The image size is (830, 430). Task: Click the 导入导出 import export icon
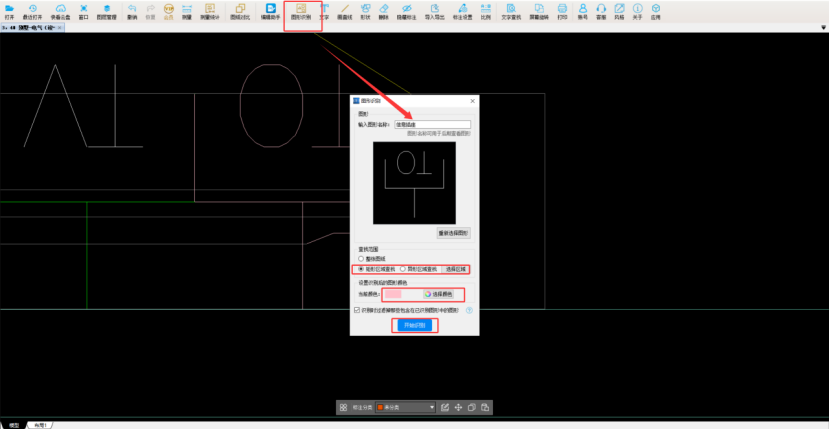coord(436,12)
